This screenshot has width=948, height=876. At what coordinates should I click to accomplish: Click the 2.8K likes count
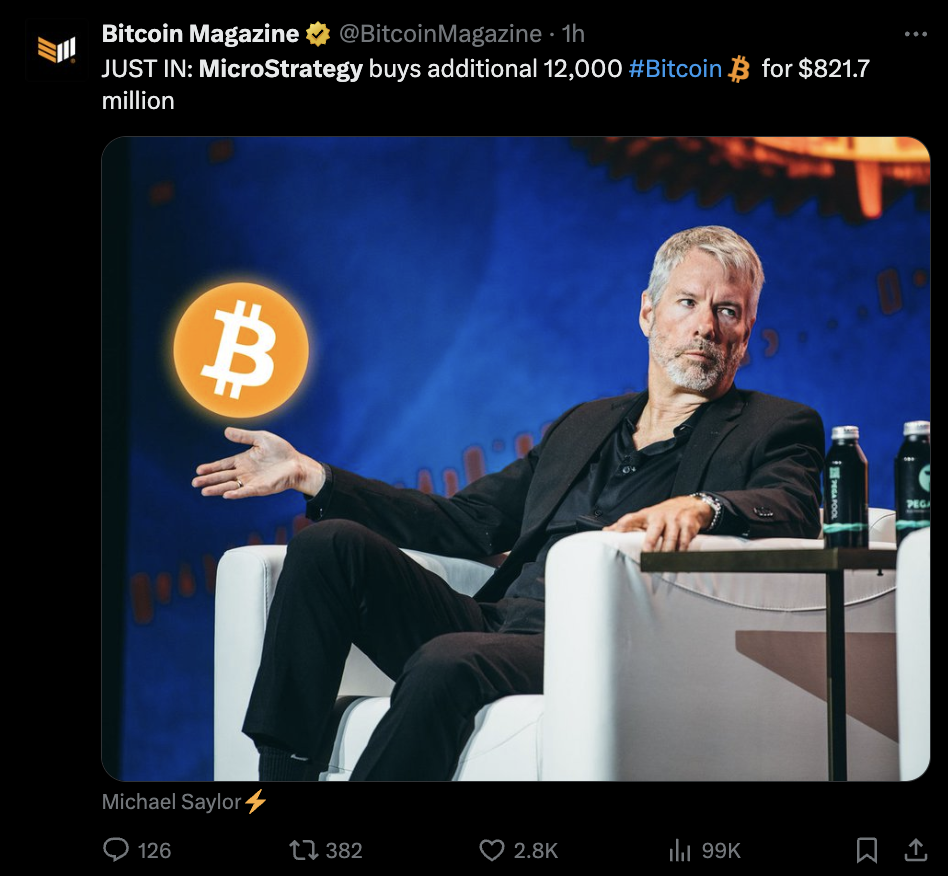(536, 851)
